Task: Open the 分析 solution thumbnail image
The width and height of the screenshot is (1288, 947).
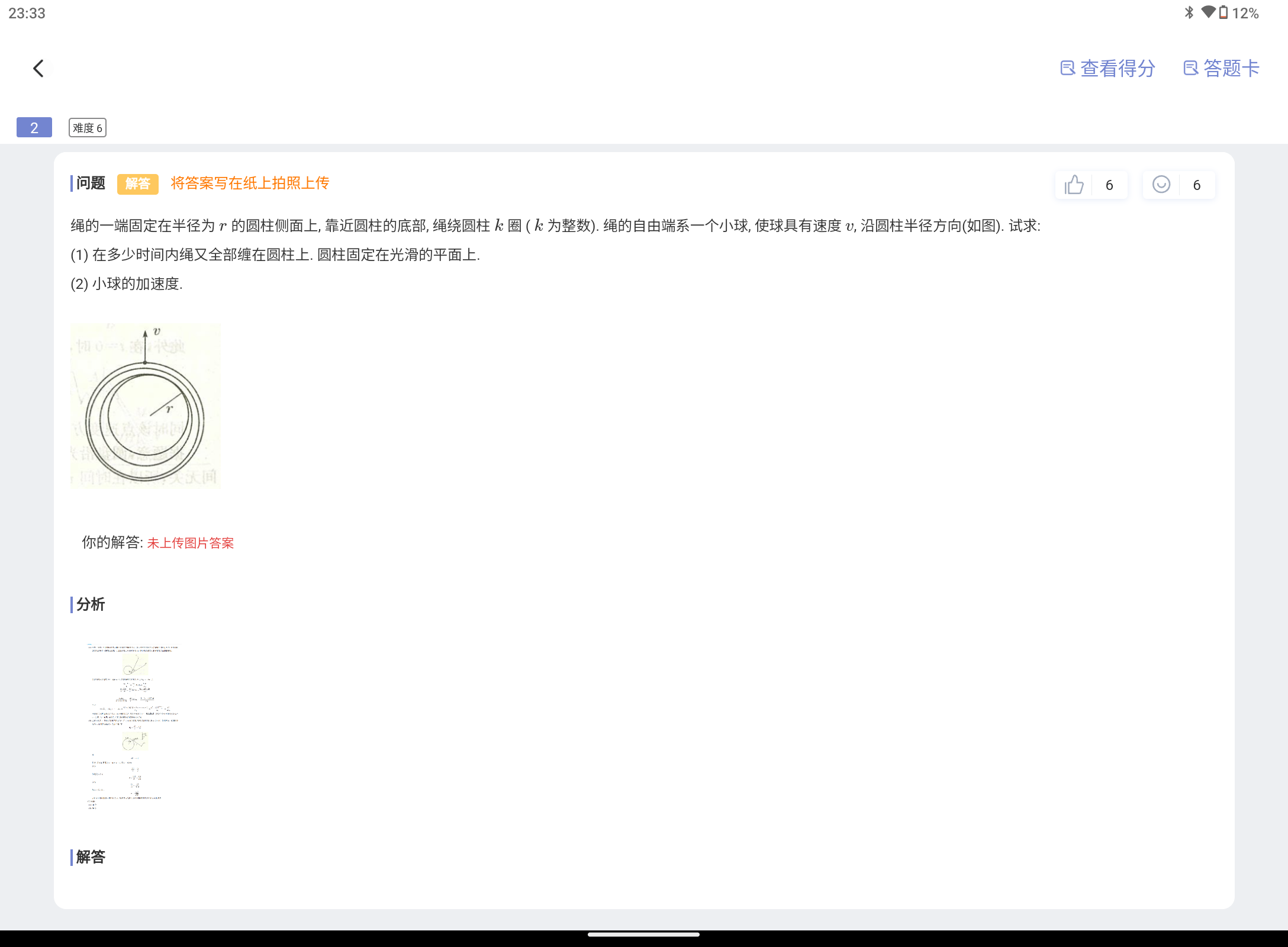Action: tap(133, 727)
